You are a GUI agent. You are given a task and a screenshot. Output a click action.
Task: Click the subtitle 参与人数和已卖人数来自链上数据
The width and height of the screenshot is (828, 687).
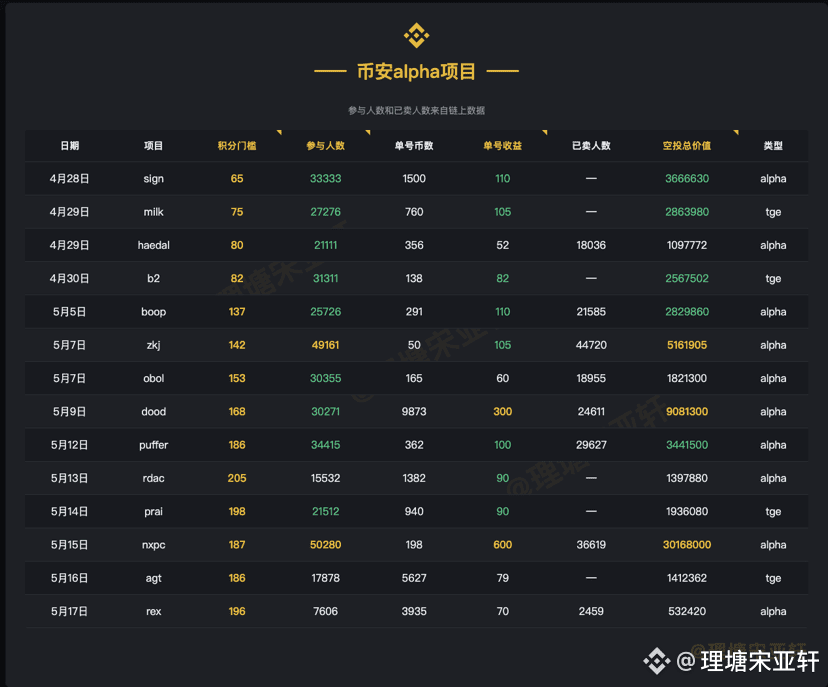coord(416,110)
